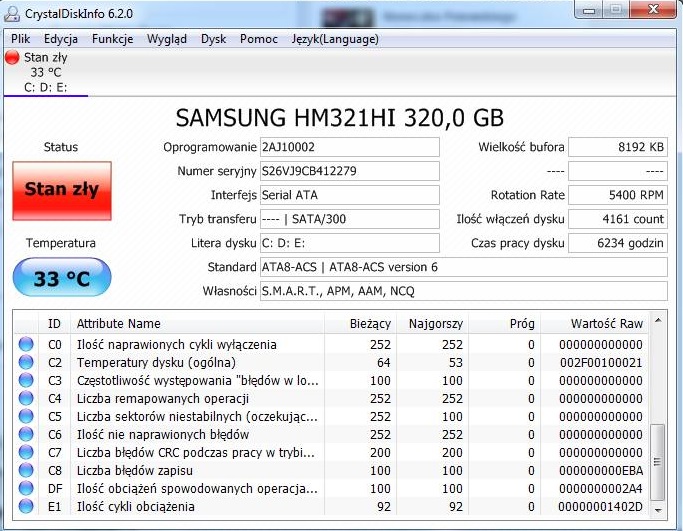Maximize the CrystalDiskInfo window
Screen dimensions: 683x531
coord(616,10)
